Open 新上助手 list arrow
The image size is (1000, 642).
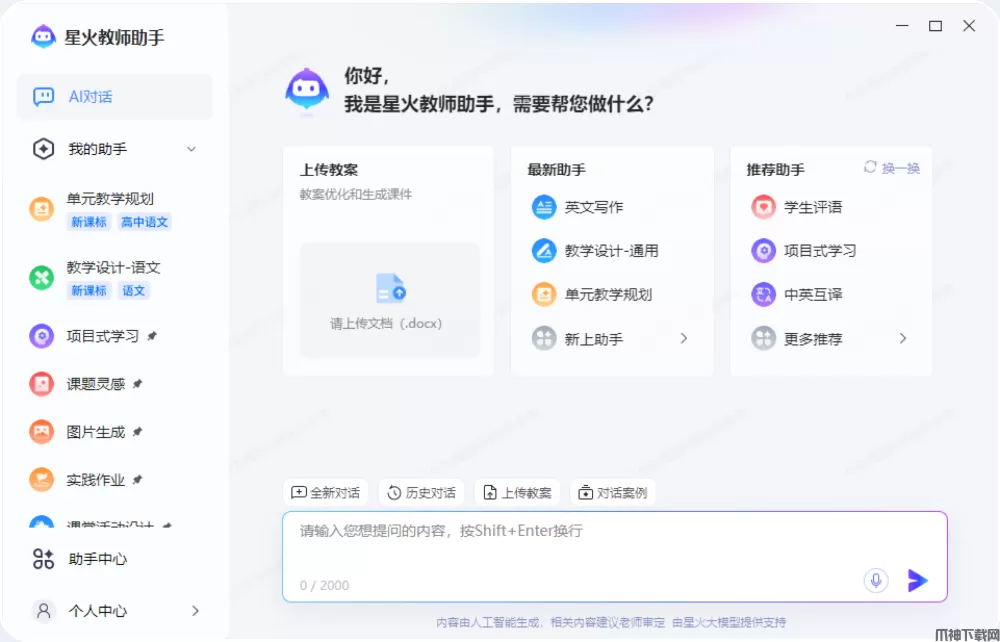(684, 339)
